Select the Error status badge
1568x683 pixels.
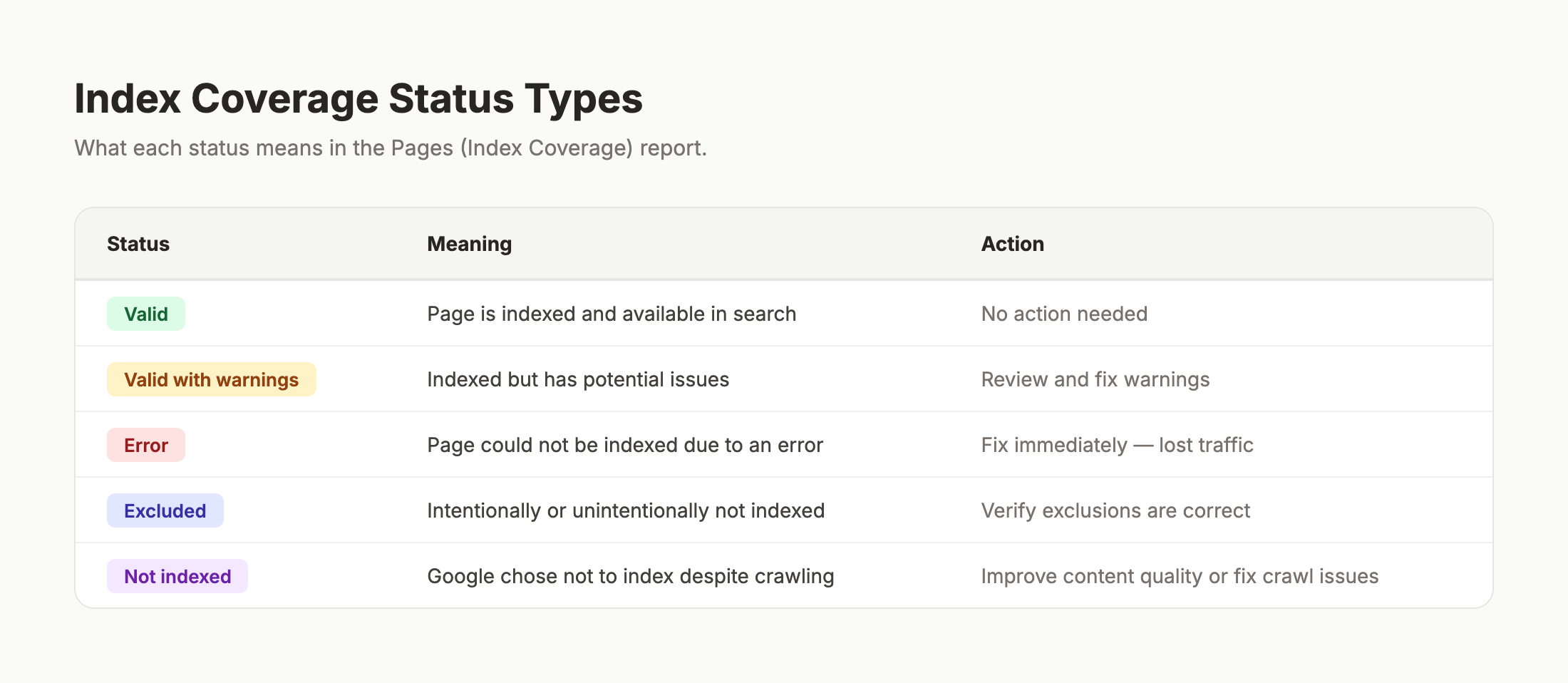pyautogui.click(x=146, y=445)
